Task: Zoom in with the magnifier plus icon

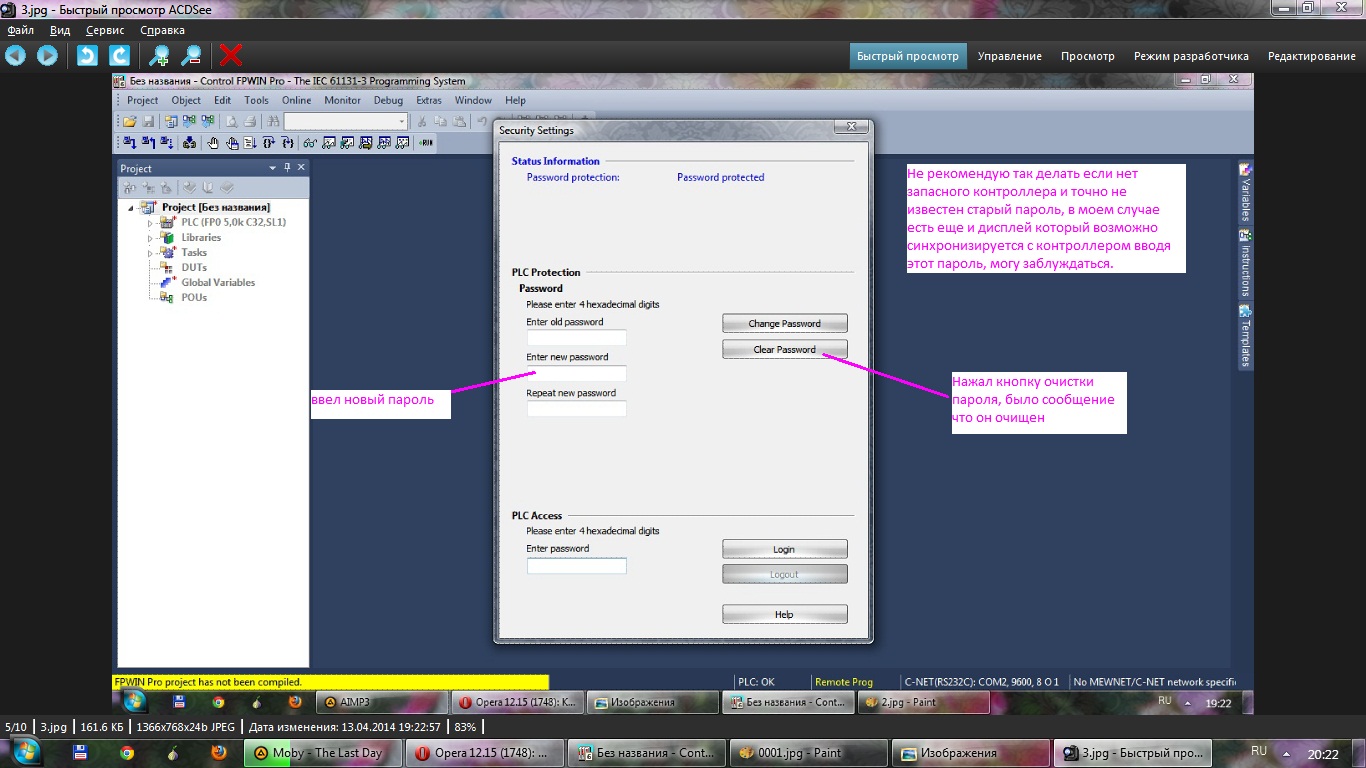Action: click(x=160, y=56)
